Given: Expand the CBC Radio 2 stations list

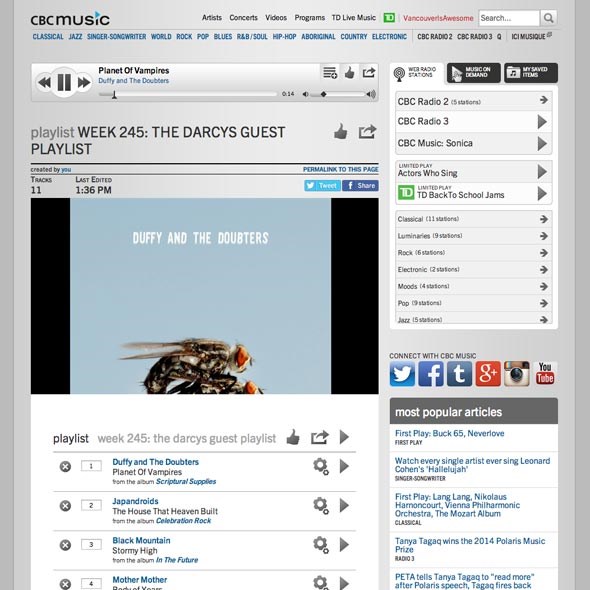Looking at the screenshot, I should (x=473, y=101).
